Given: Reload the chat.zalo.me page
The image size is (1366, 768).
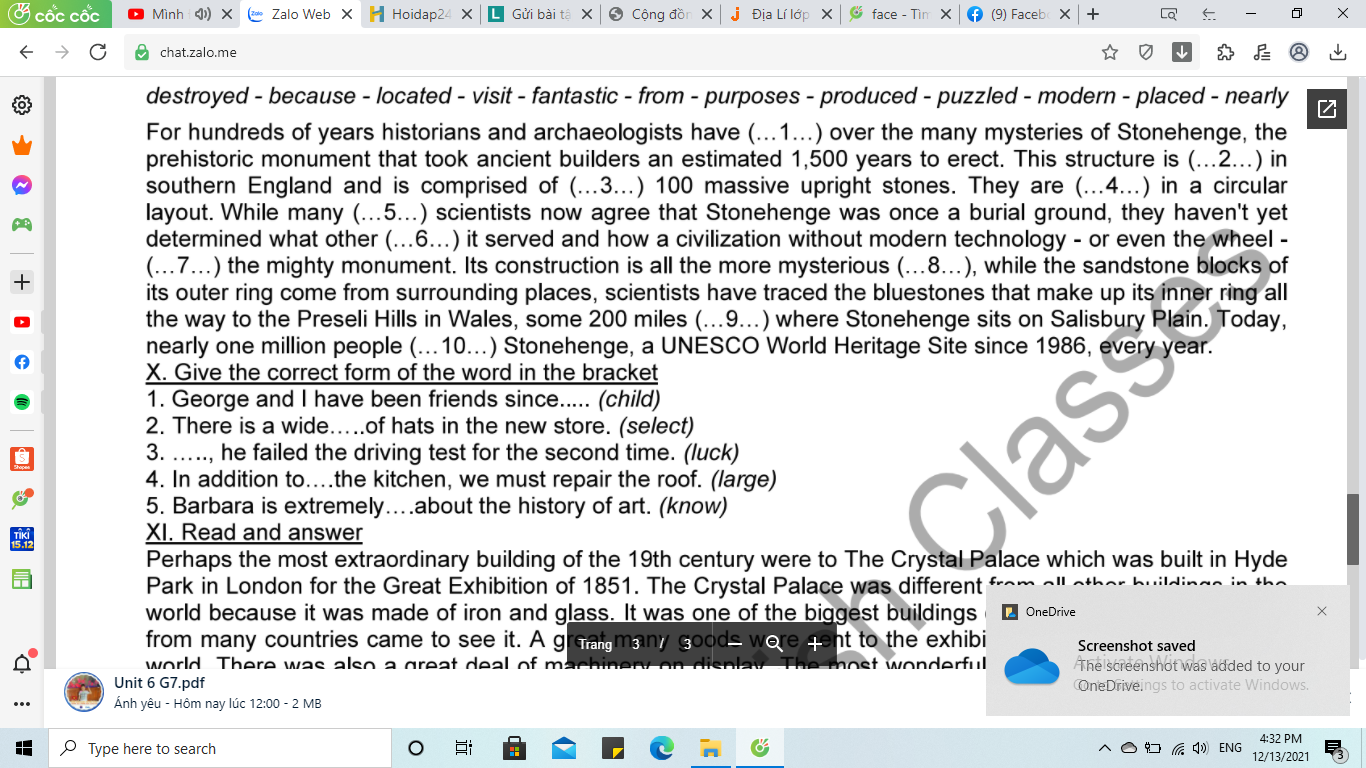Looking at the screenshot, I should pyautogui.click(x=98, y=52).
